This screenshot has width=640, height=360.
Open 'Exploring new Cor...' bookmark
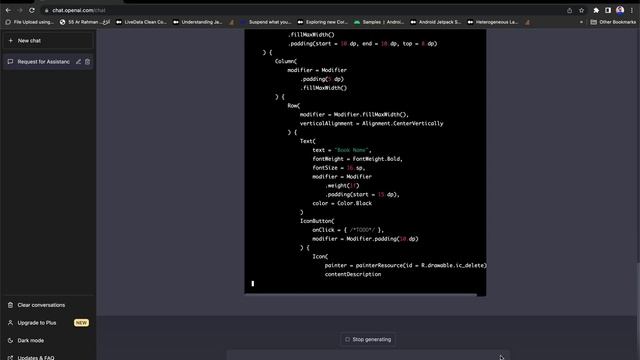[x=322, y=22]
